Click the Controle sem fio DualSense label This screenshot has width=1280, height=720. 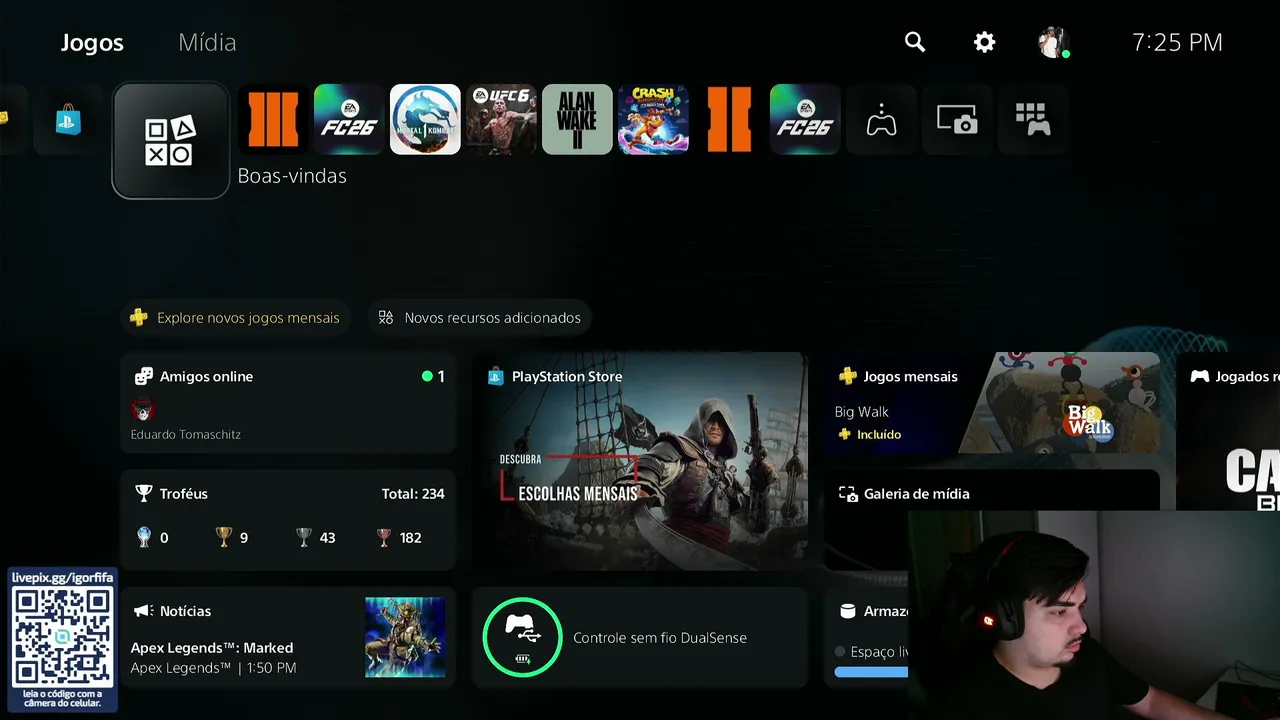point(660,638)
